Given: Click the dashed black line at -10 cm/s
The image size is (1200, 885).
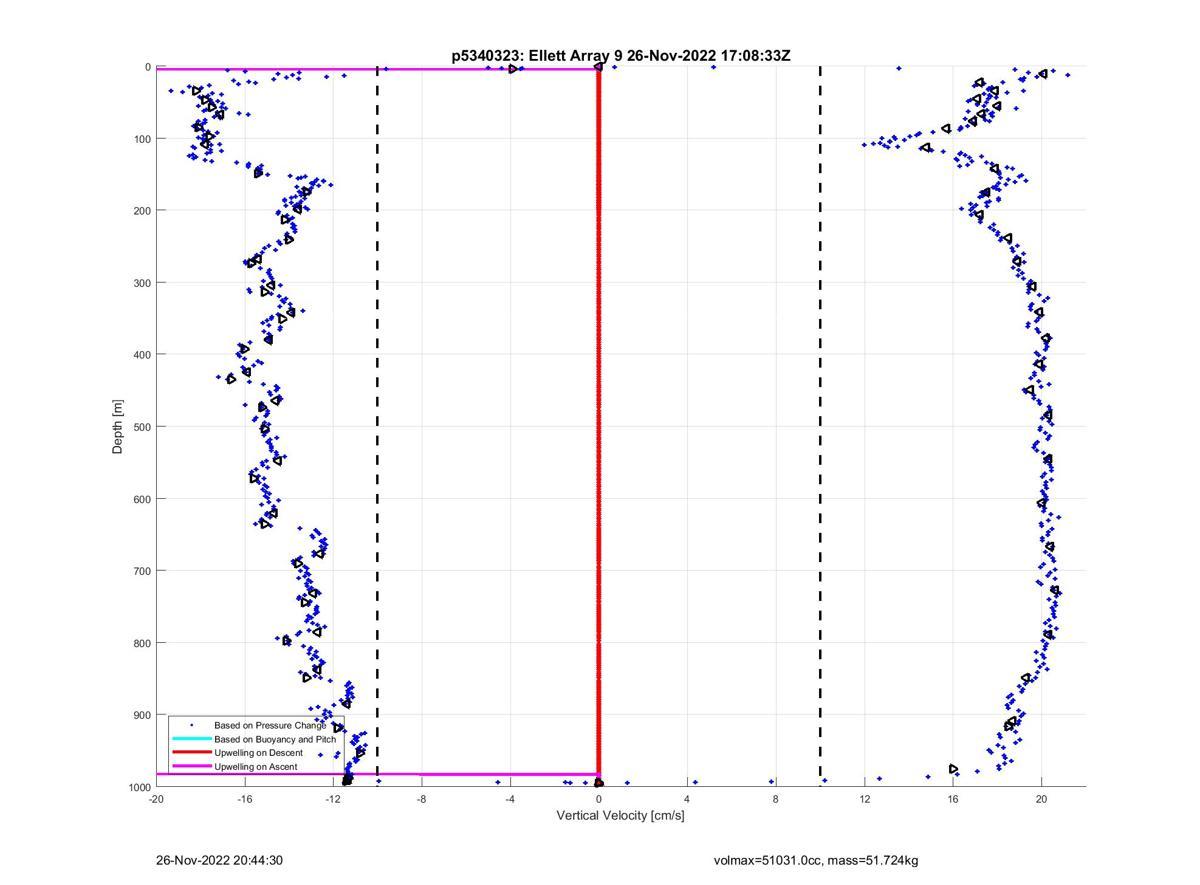Looking at the screenshot, I should 377,426.
